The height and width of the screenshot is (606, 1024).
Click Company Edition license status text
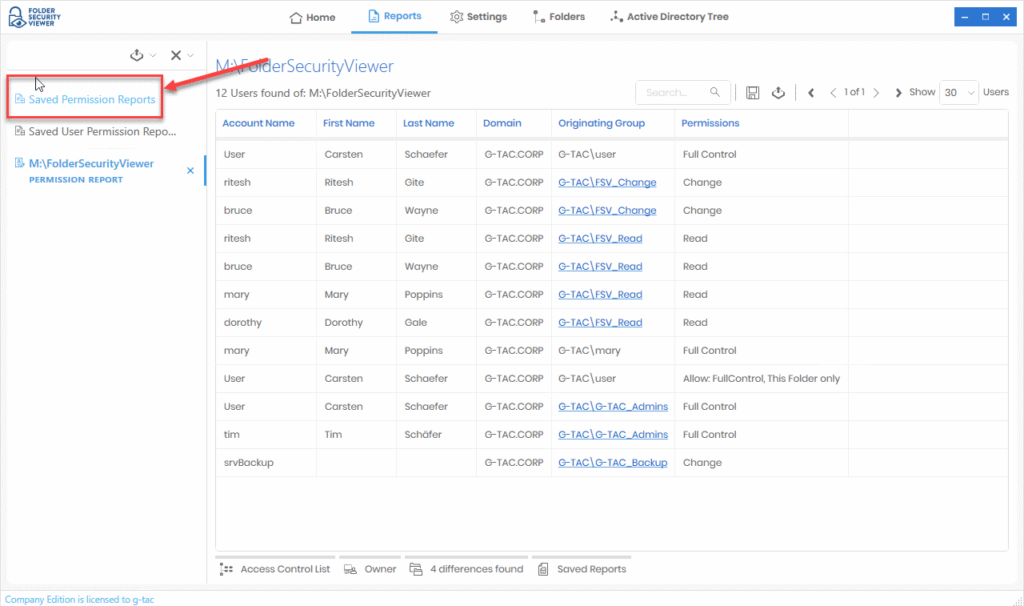click(x=80, y=599)
